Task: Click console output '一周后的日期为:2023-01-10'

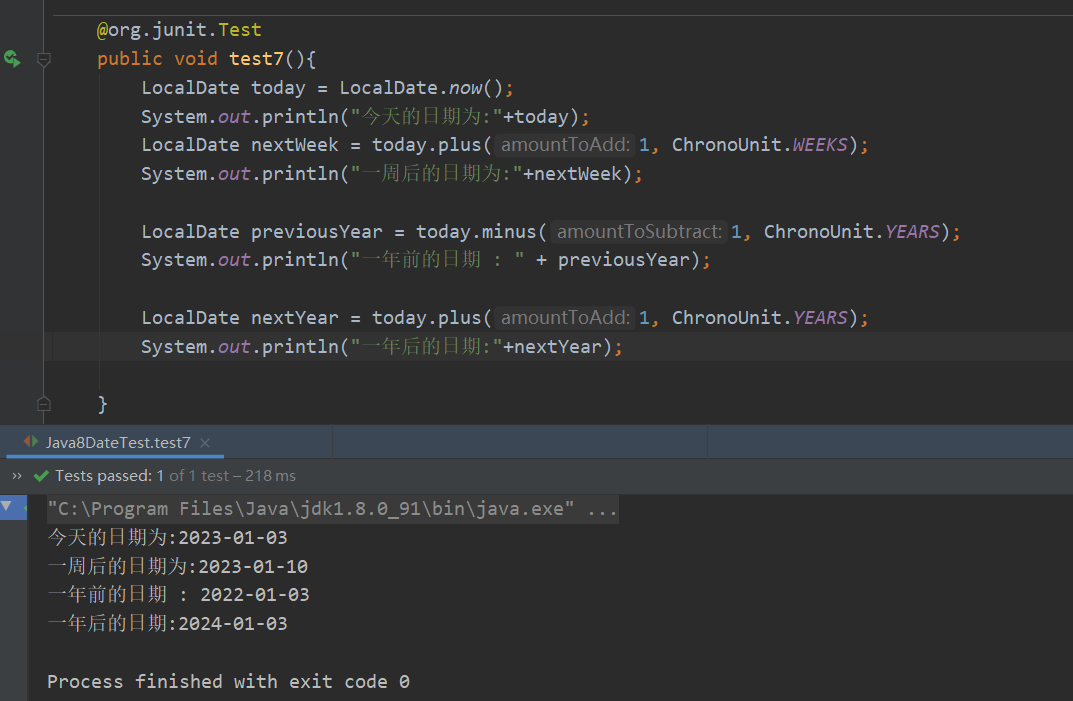Action: (x=178, y=566)
